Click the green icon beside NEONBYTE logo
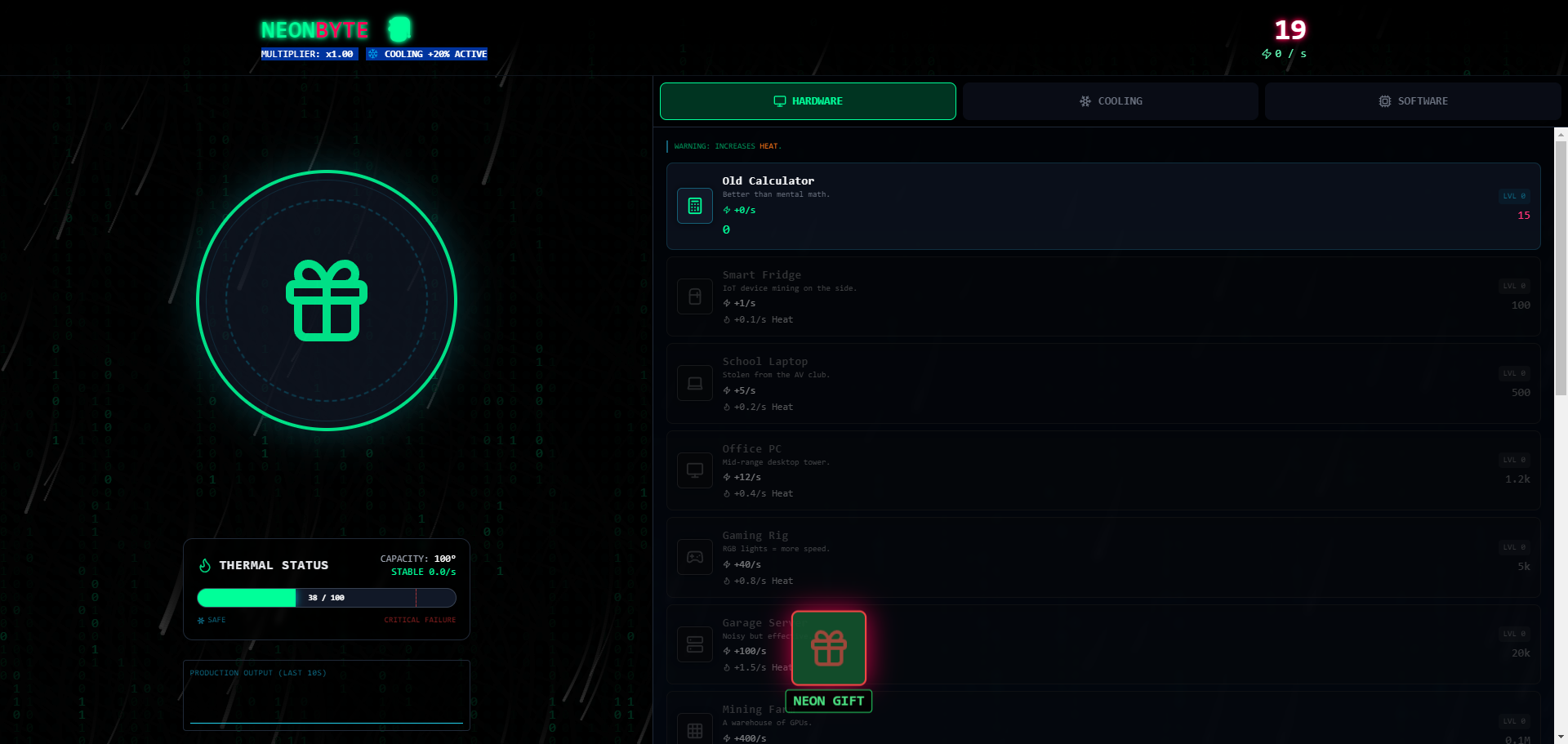 399,29
